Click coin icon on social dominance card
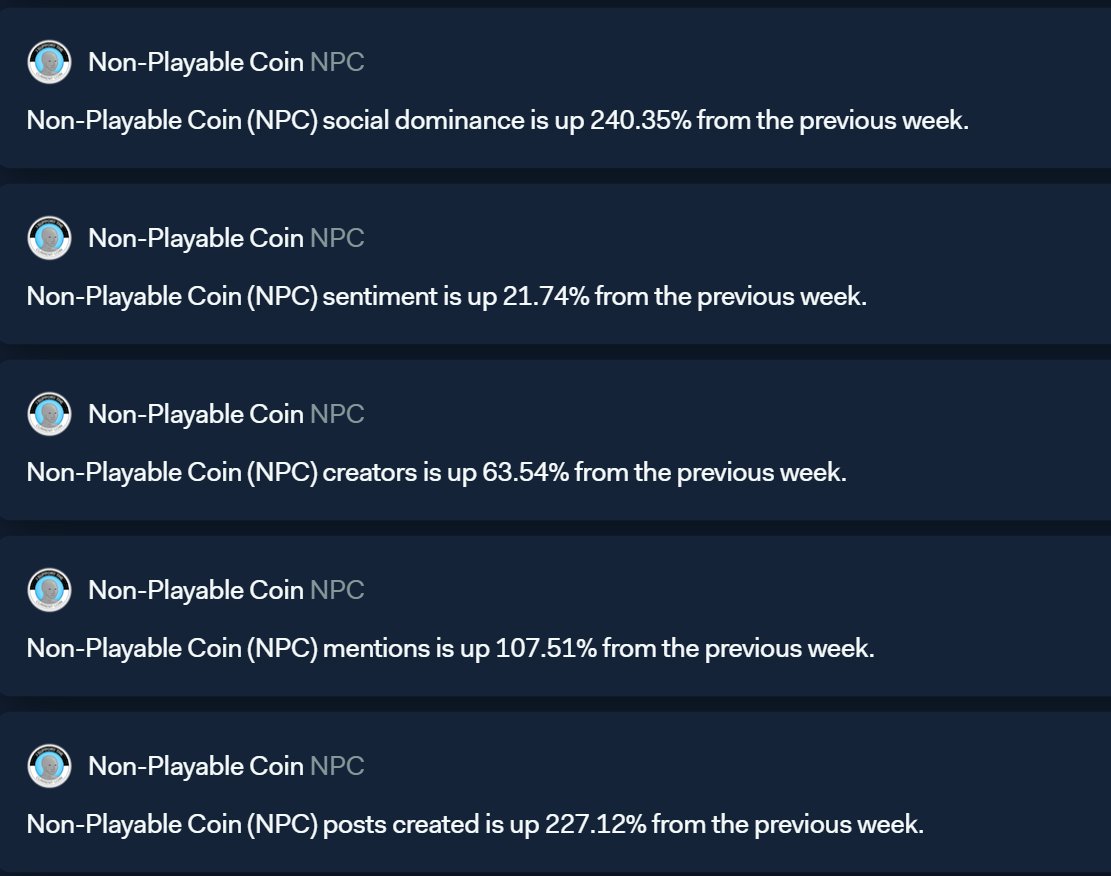 (49, 62)
